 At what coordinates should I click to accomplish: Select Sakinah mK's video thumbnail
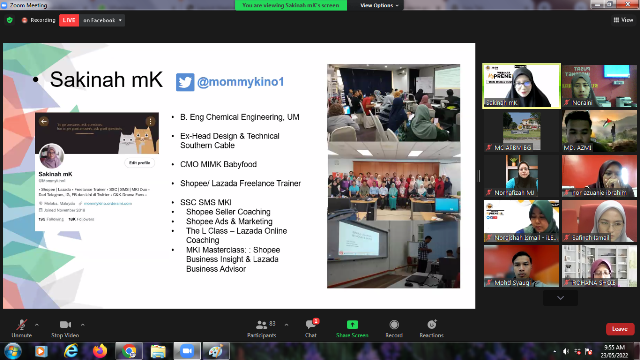pyautogui.click(x=521, y=86)
